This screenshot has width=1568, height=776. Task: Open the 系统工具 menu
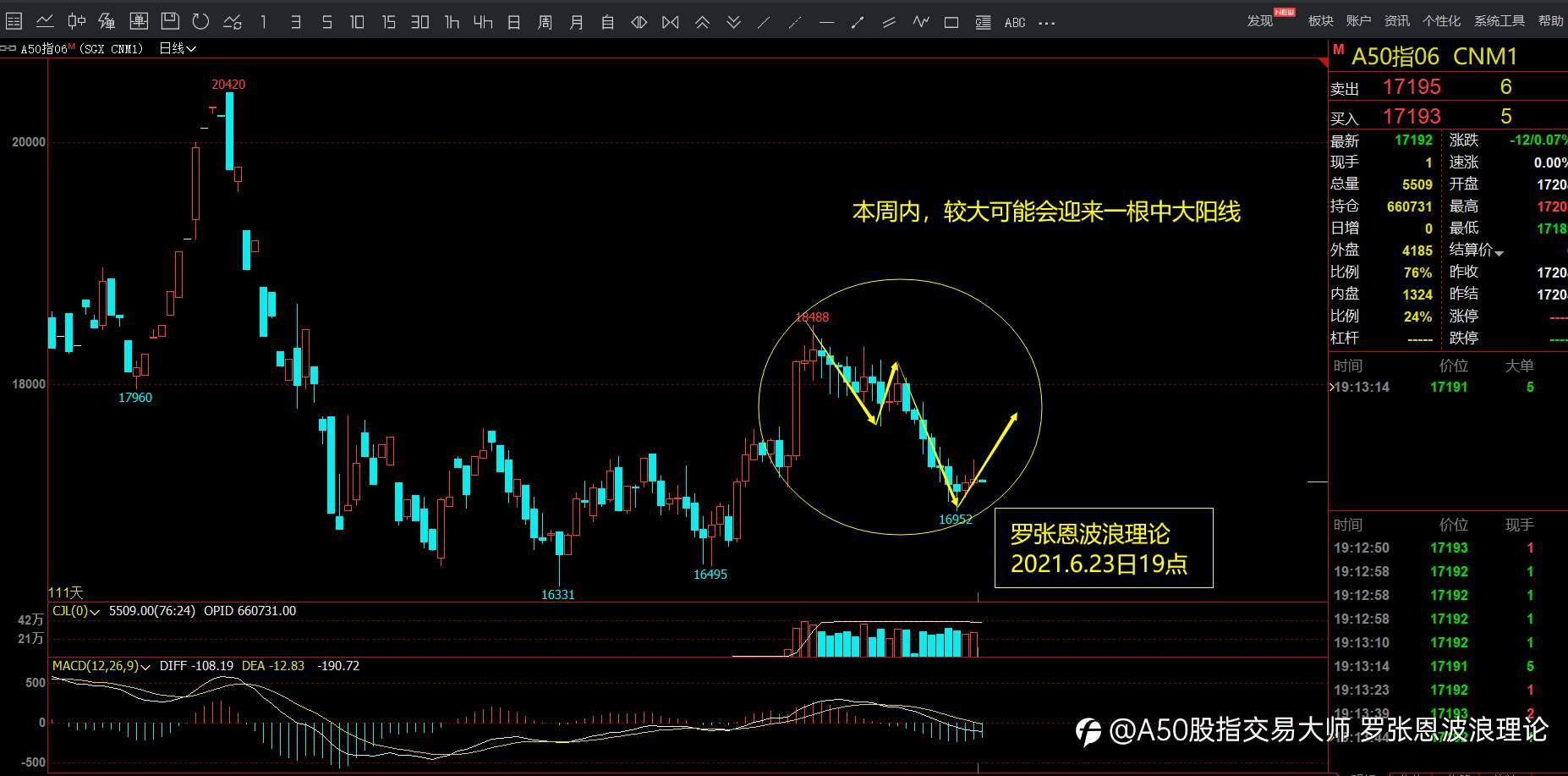1499,21
